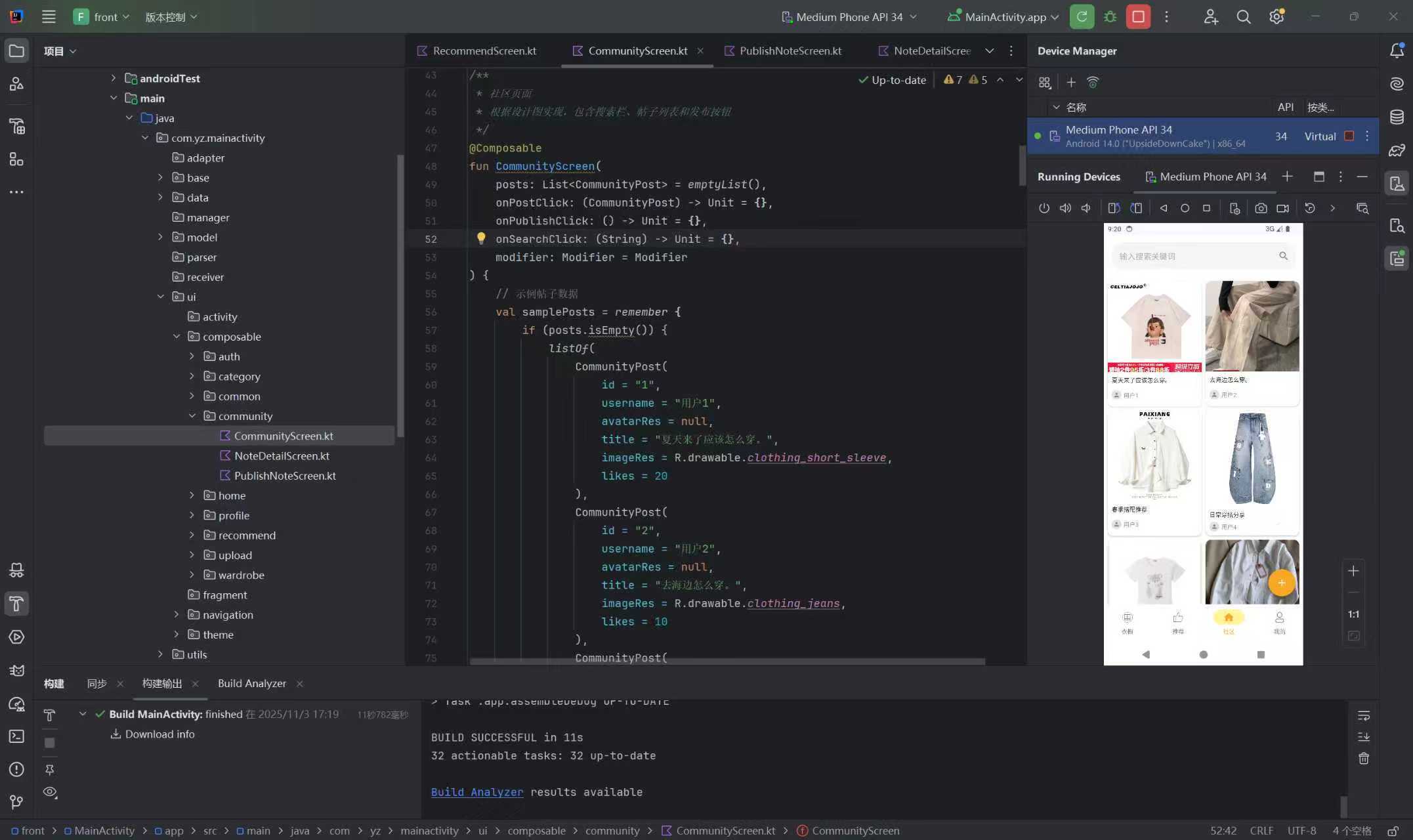Toggle pin tab icon in build panel
Image resolution: width=1413 pixels, height=840 pixels.
[x=50, y=769]
